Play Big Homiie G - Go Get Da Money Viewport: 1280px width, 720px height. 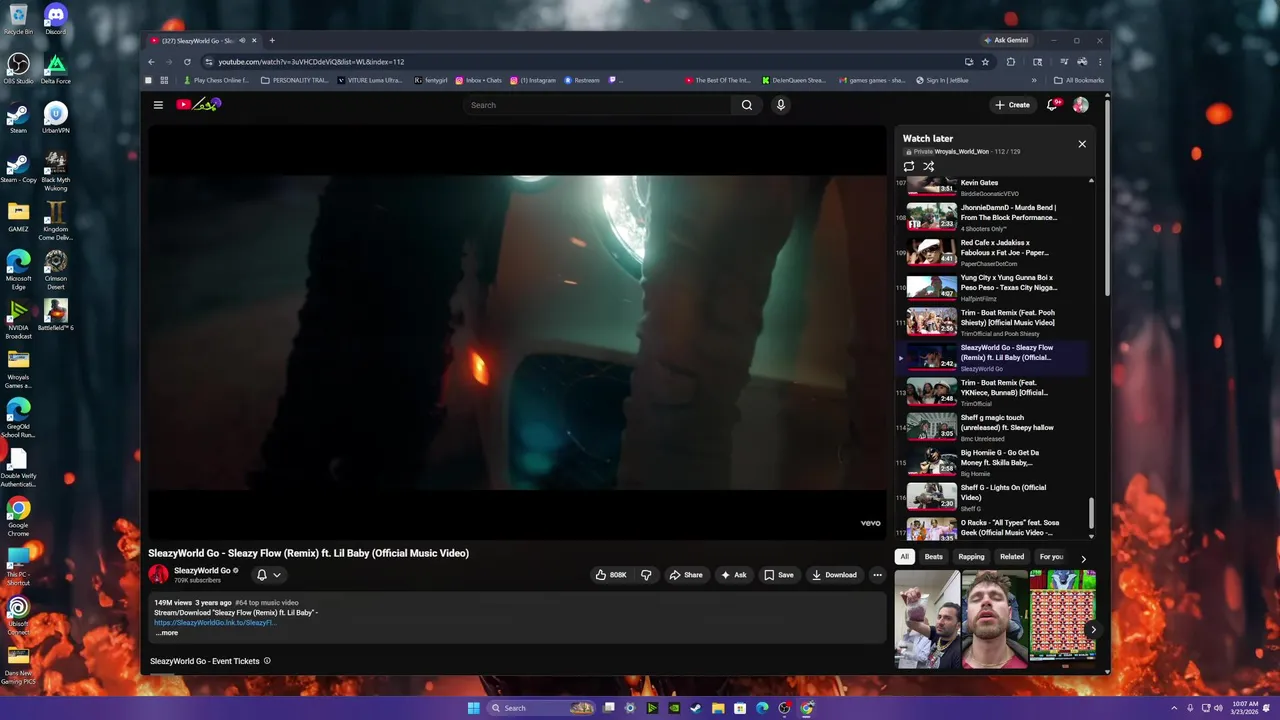tap(990, 462)
